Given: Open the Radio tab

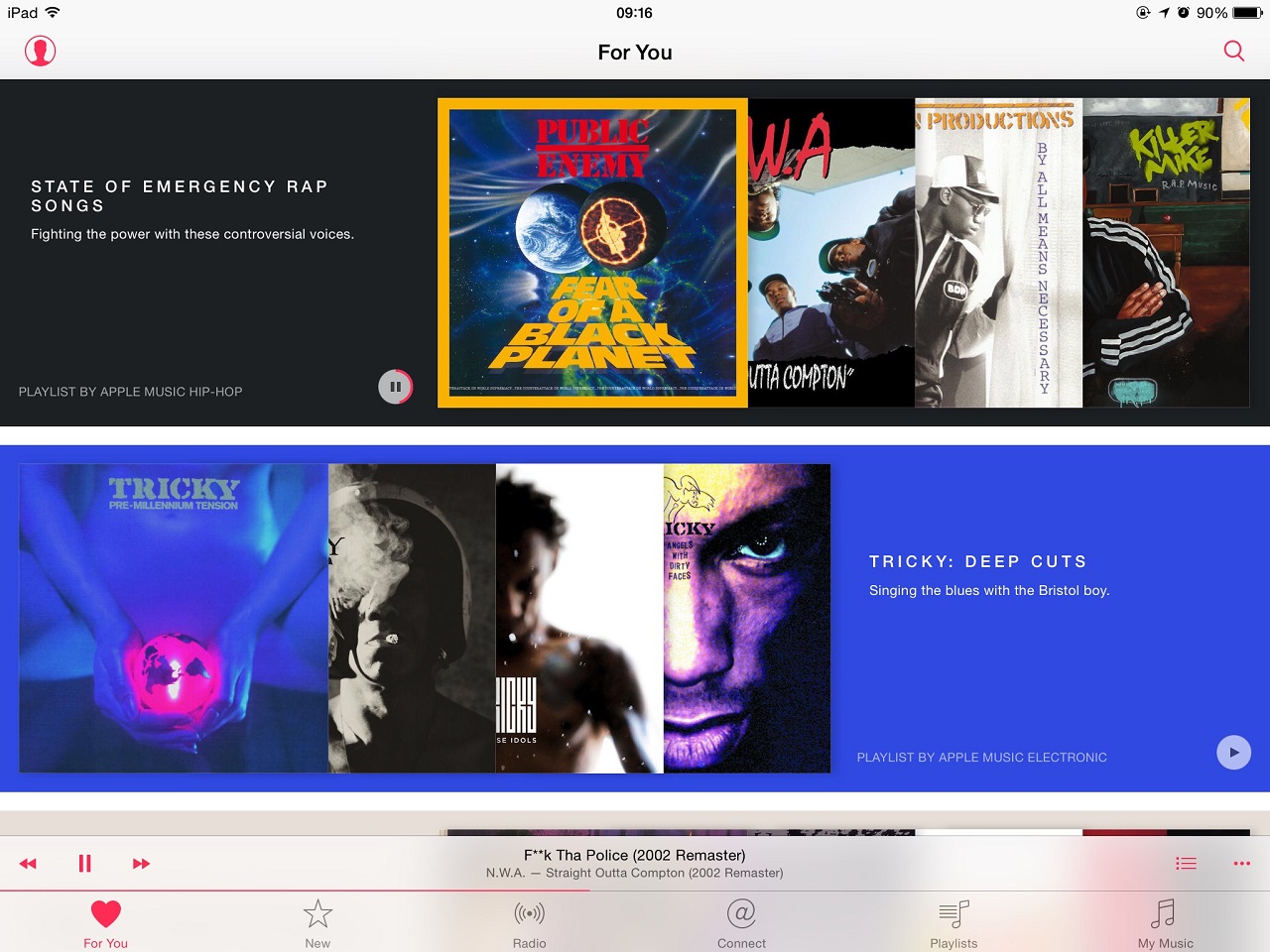Looking at the screenshot, I should (x=529, y=924).
